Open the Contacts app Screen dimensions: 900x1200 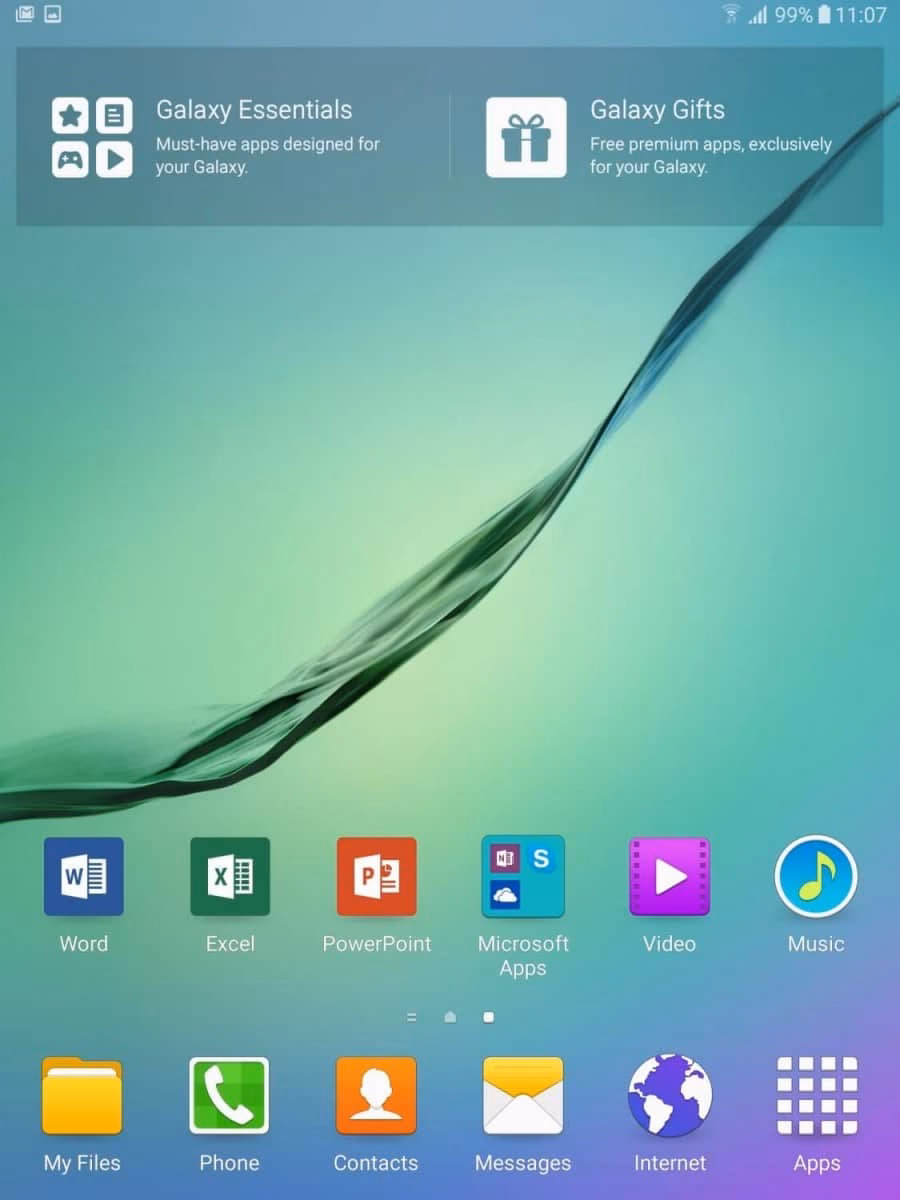point(376,1096)
